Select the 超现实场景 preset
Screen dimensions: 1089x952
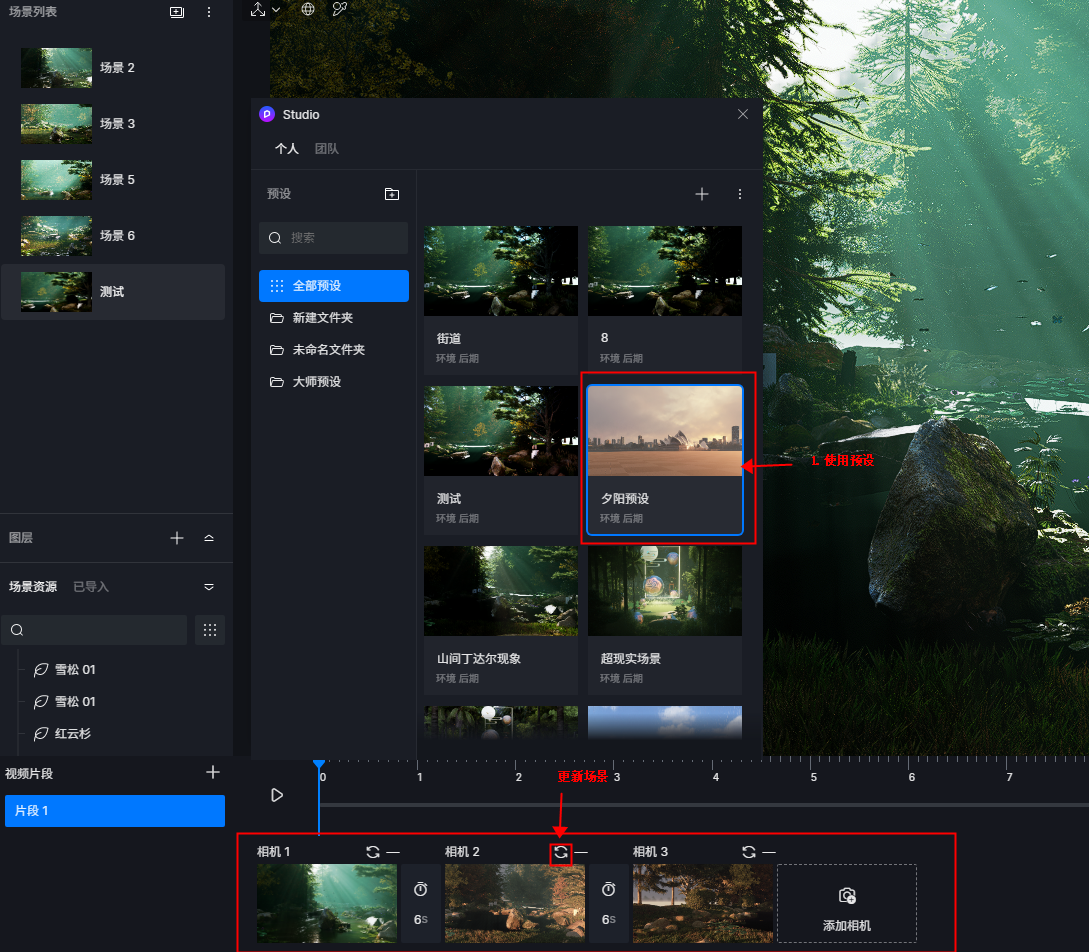coord(665,620)
